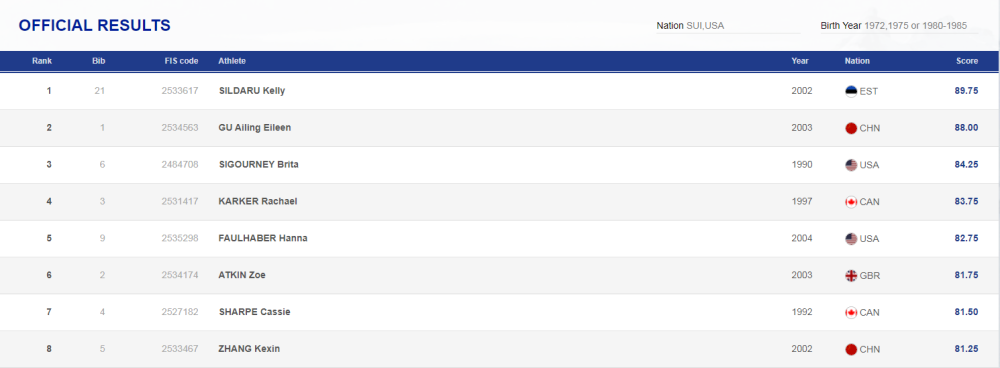The image size is (1000, 368).
Task: Click EST nation code
Action: 869,91
